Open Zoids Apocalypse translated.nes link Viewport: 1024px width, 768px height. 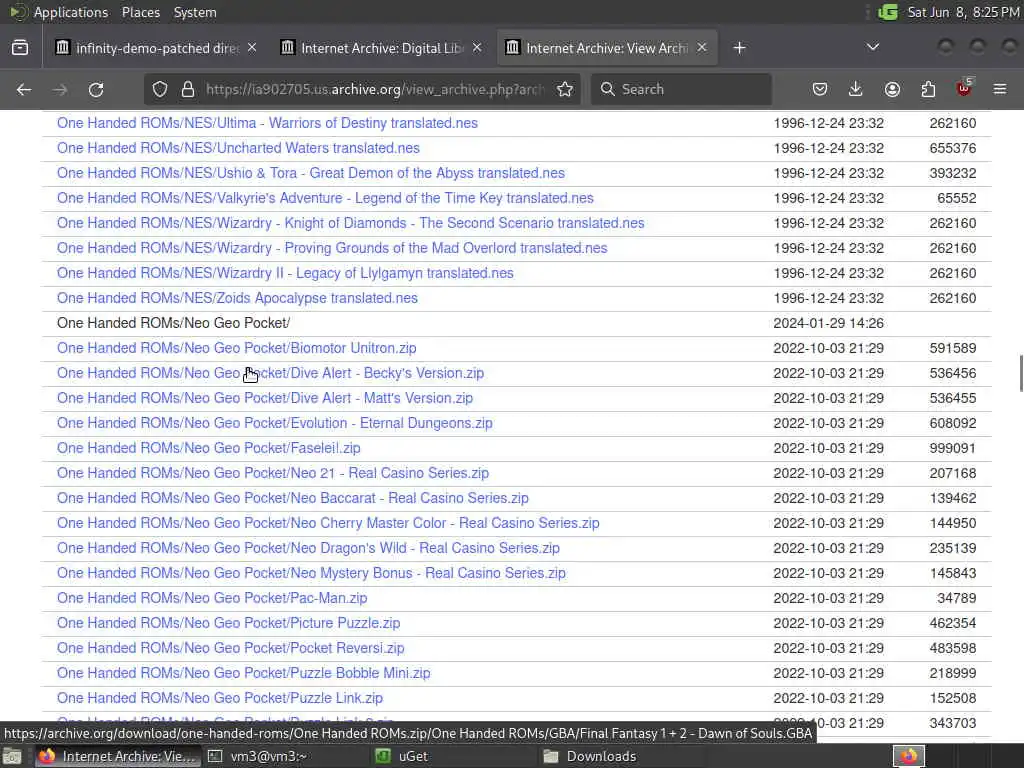click(237, 298)
